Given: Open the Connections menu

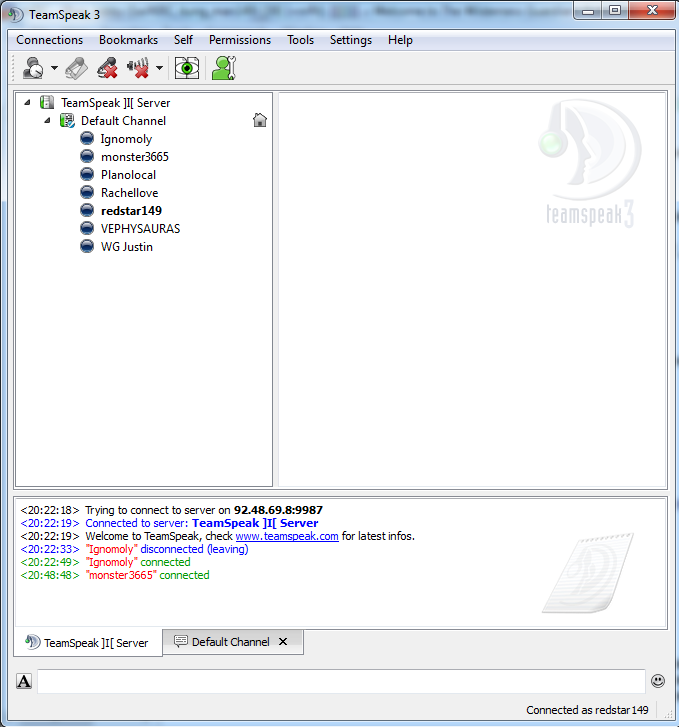Looking at the screenshot, I should point(50,40).
